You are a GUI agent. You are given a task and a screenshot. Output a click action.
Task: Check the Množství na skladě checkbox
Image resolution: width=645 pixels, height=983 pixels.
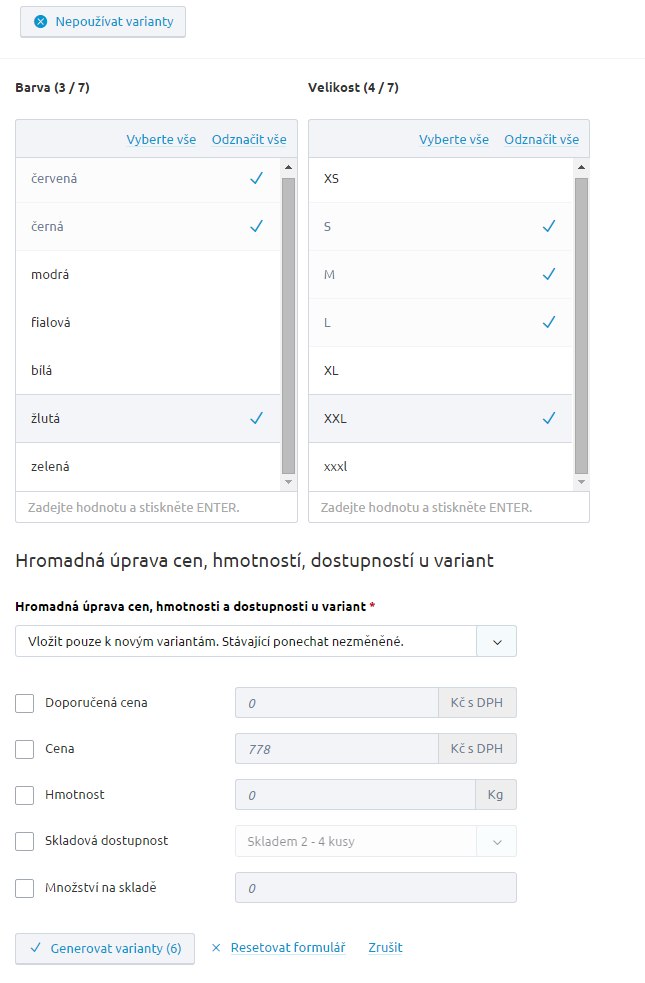(24, 888)
